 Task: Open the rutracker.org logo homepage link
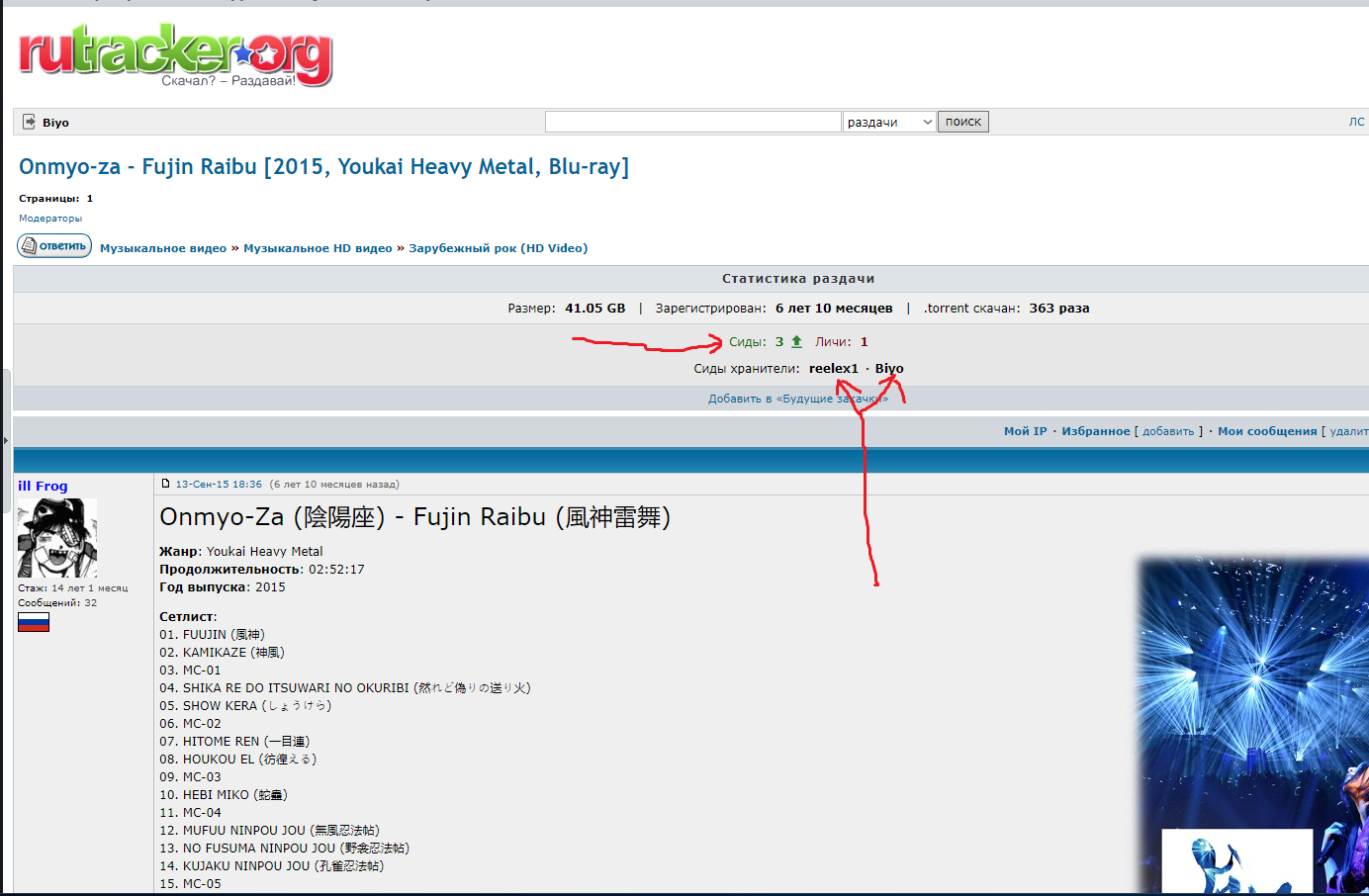pyautogui.click(x=175, y=55)
